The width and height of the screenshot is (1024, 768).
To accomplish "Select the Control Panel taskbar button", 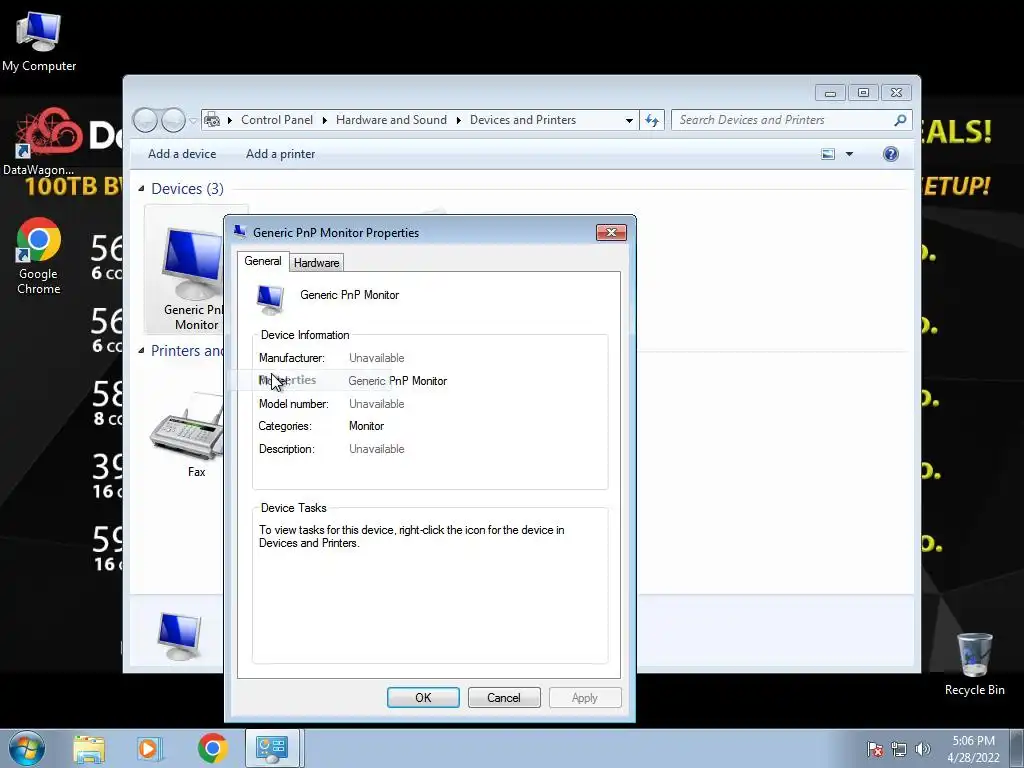I will pyautogui.click(x=272, y=748).
